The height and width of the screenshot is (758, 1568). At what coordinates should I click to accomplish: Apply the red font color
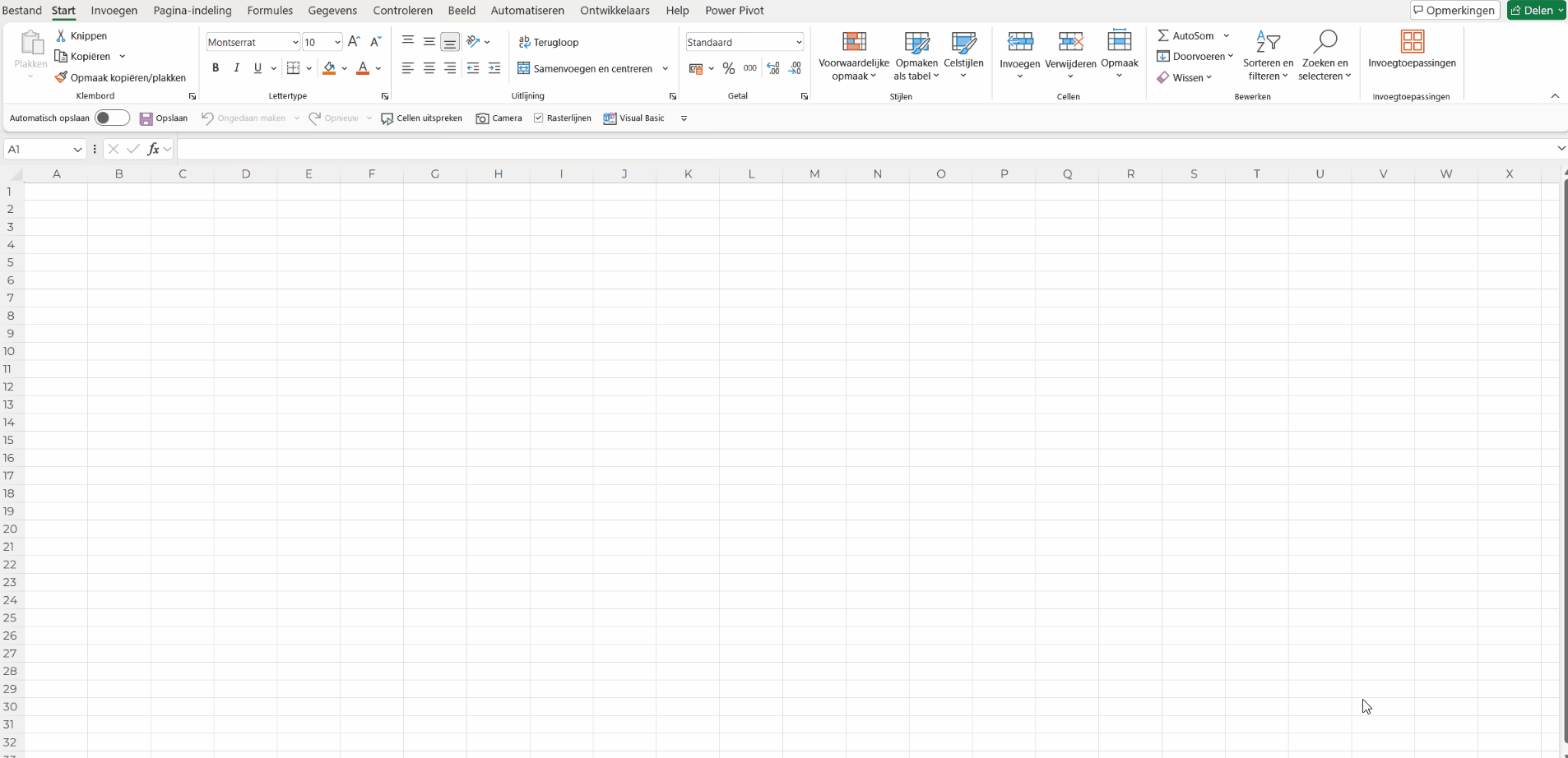click(x=363, y=68)
